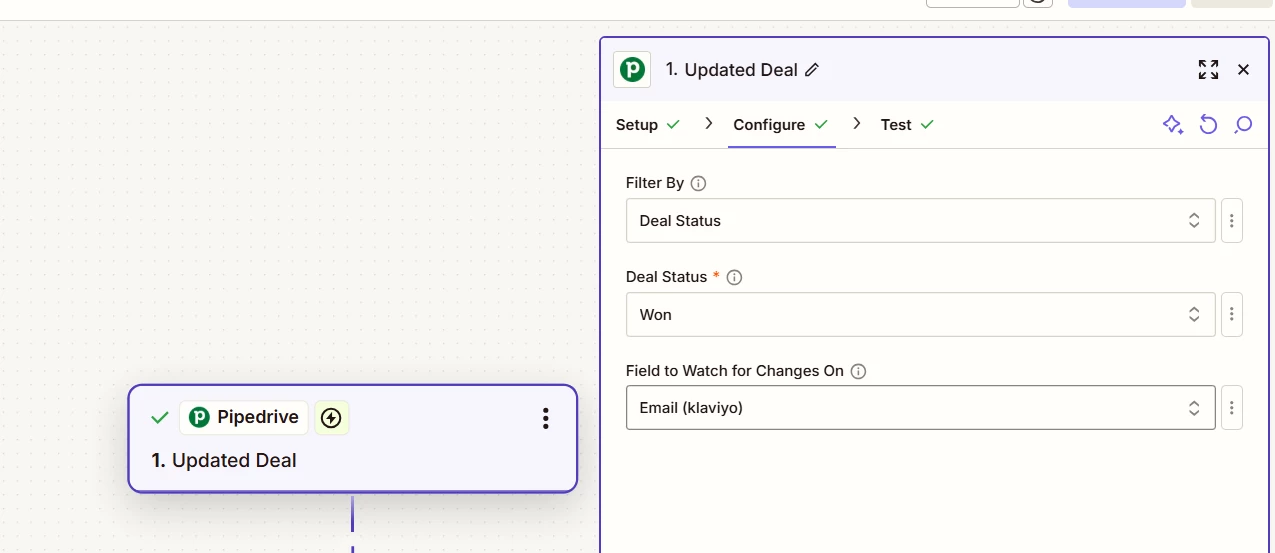The width and height of the screenshot is (1275, 553).
Task: Open the Email (klaviyo) field dropdown
Action: [x=920, y=408]
